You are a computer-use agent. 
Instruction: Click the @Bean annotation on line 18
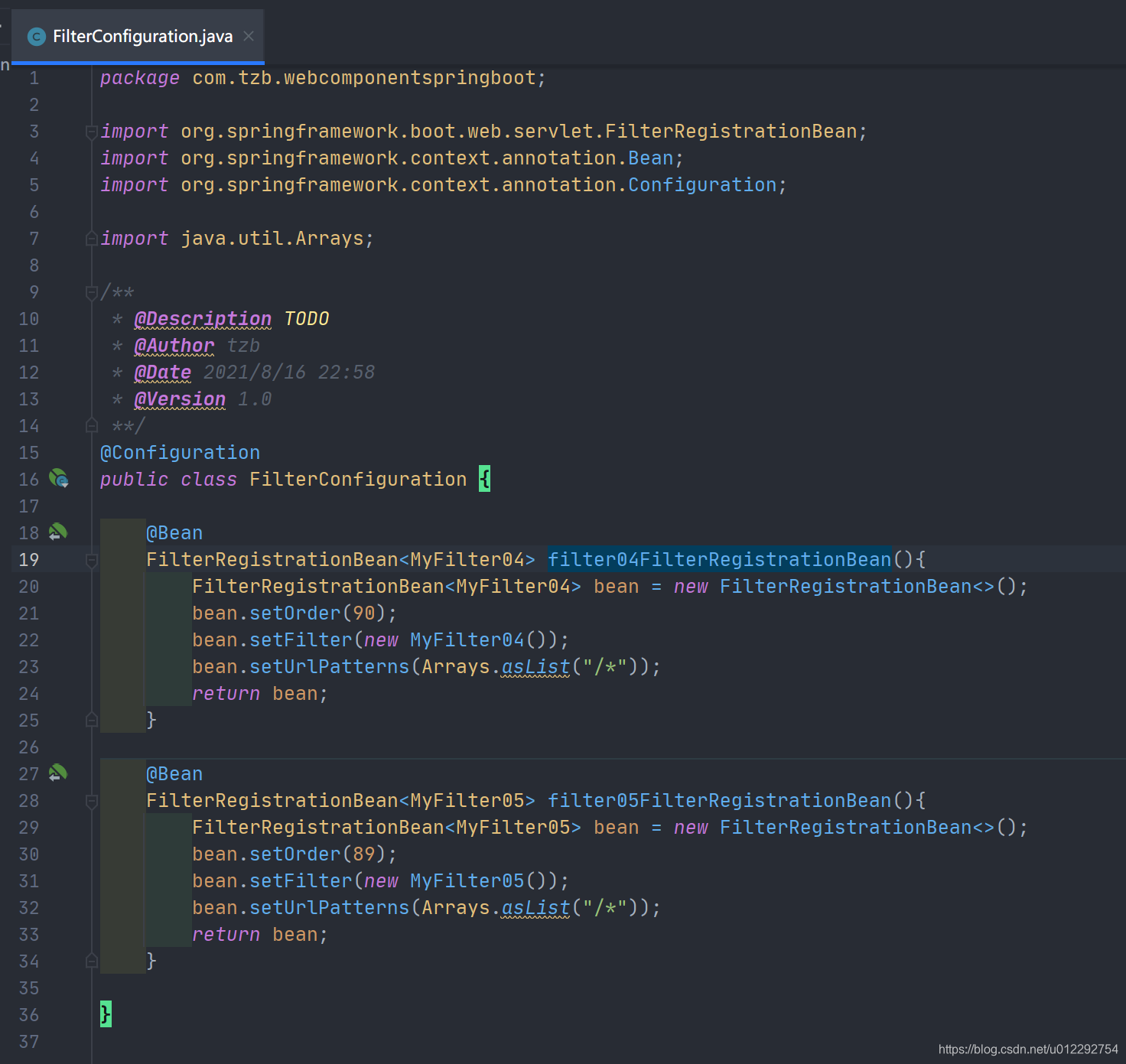pyautogui.click(x=175, y=533)
